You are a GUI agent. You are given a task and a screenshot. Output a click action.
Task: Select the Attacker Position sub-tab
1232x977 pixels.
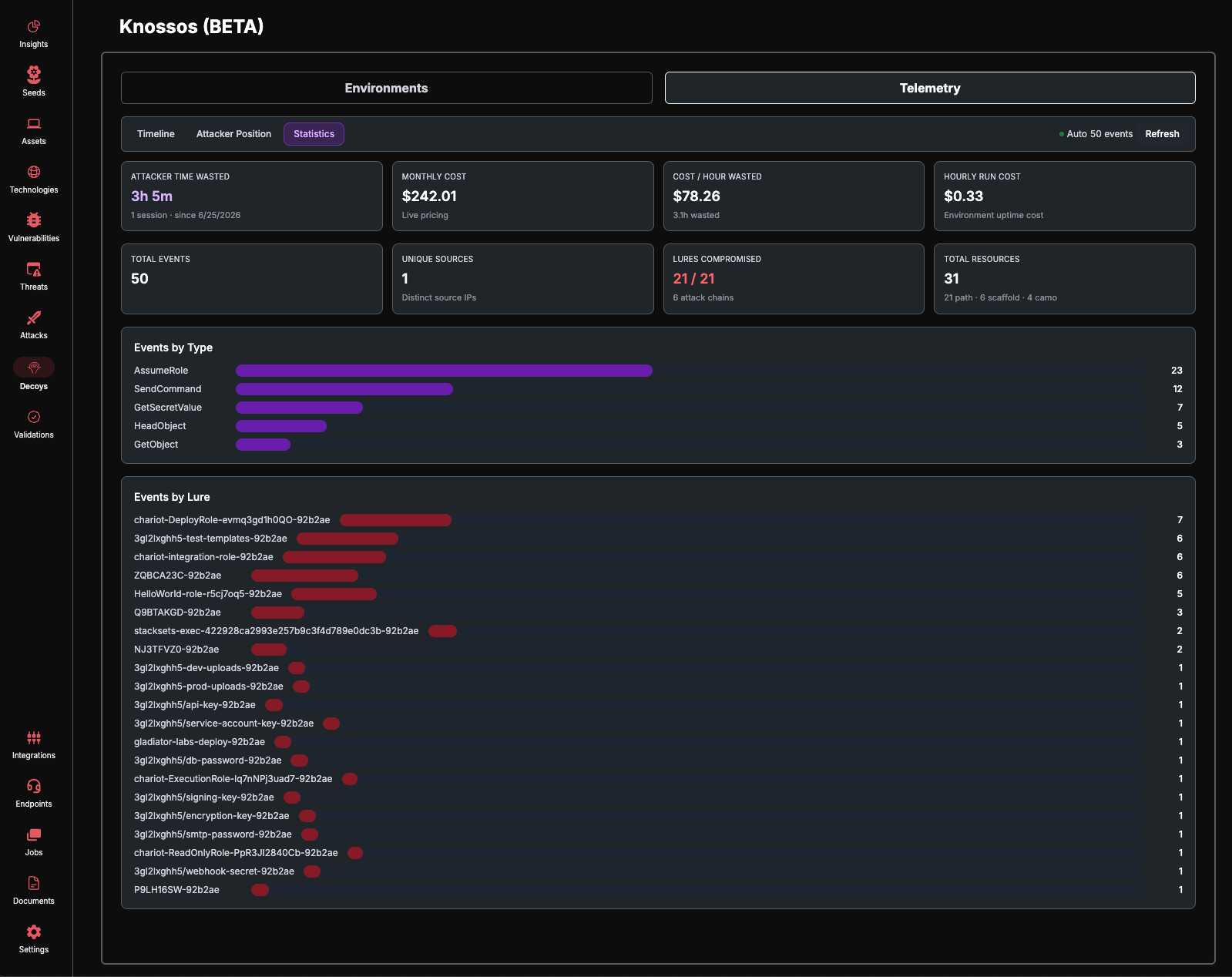[233, 134]
